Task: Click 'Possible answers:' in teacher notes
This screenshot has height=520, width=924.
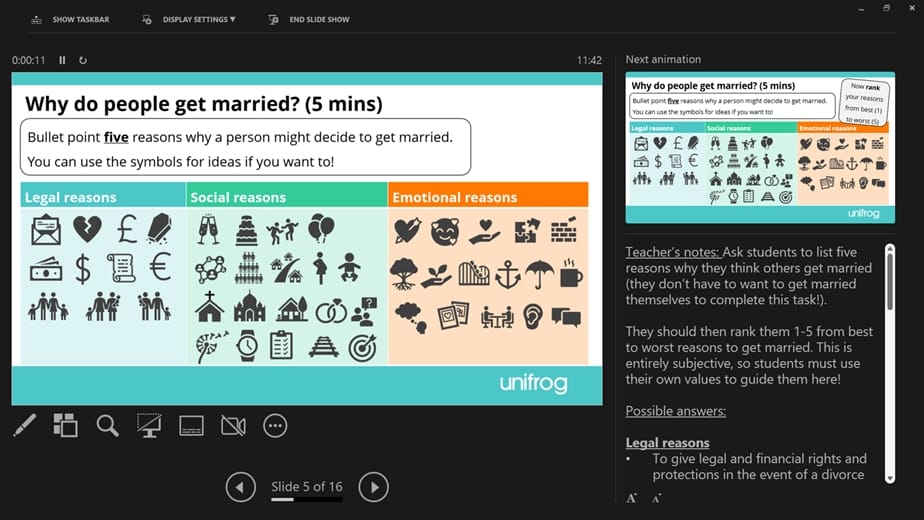Action: (x=675, y=411)
